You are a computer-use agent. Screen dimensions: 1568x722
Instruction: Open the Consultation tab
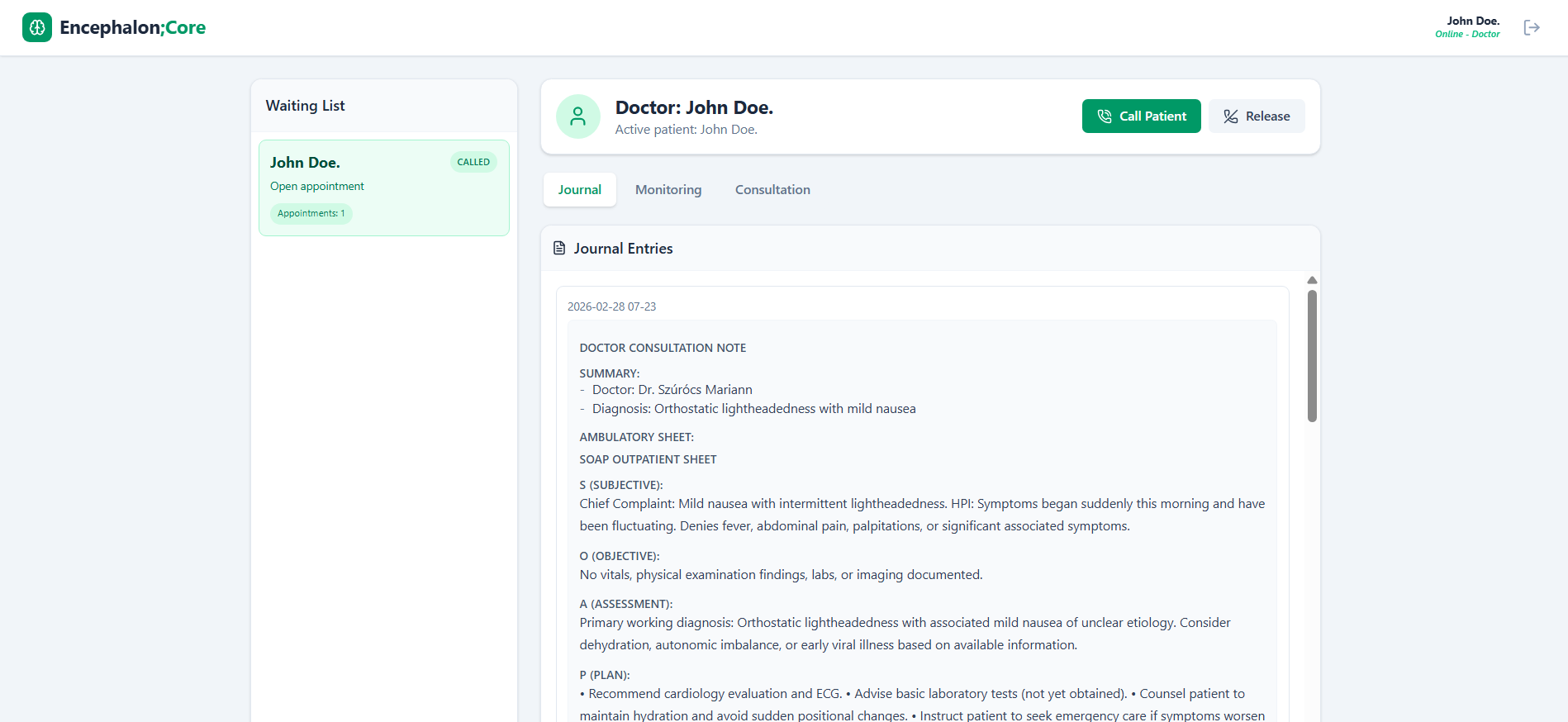(x=772, y=189)
